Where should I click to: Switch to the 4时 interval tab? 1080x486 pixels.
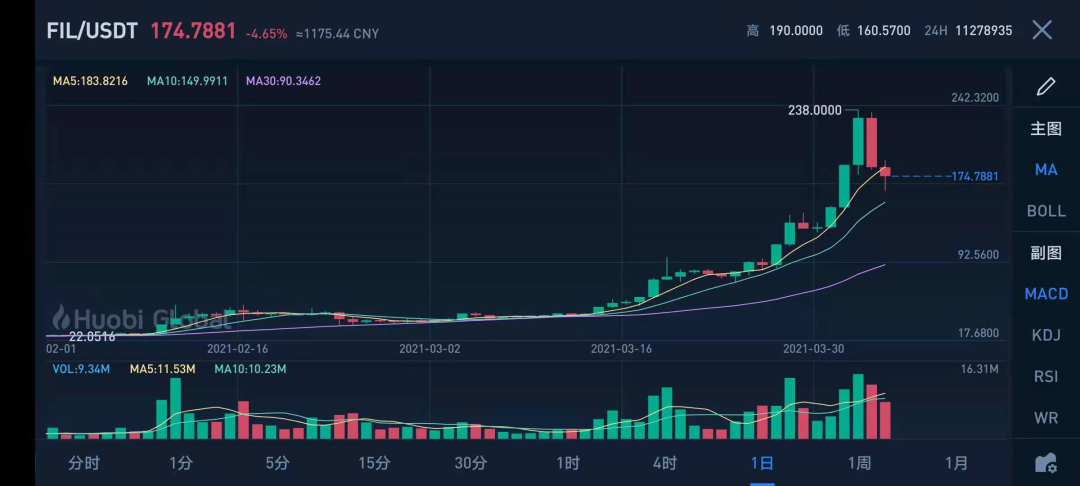coord(665,463)
